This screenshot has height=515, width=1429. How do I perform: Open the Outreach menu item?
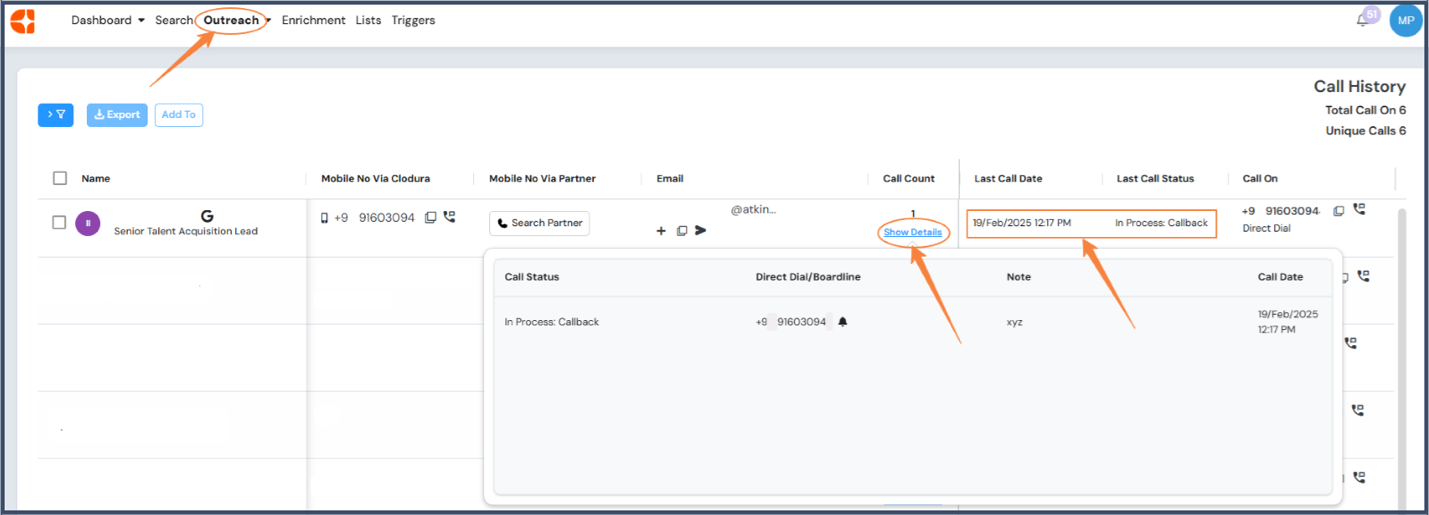point(231,20)
